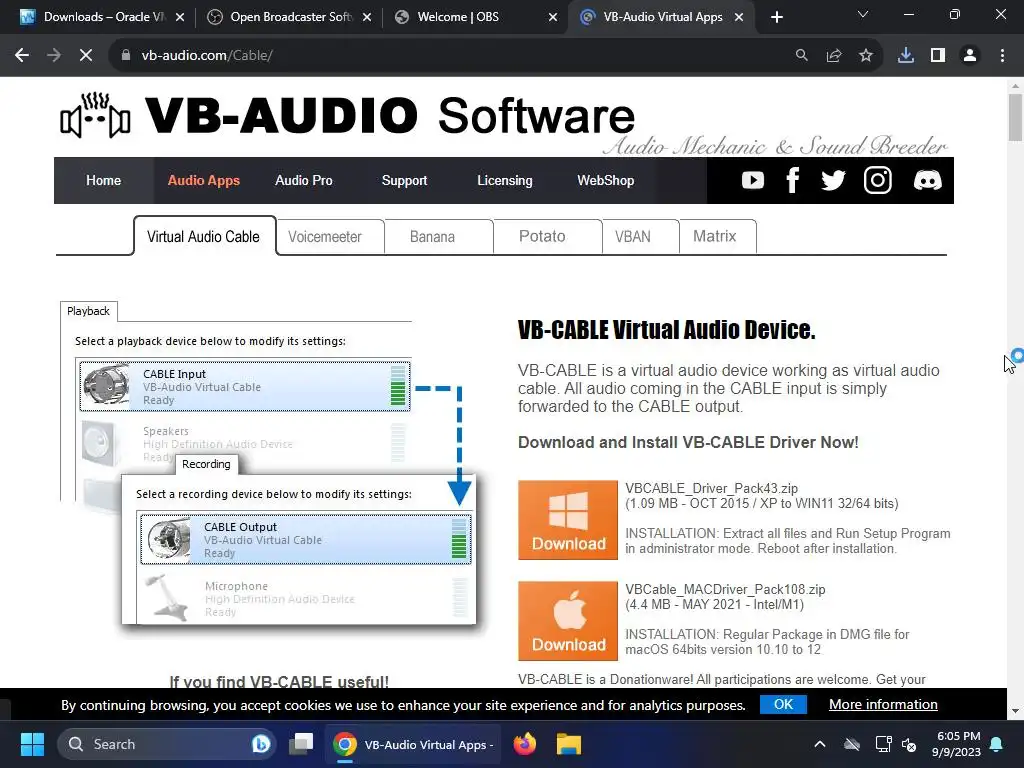The width and height of the screenshot is (1024, 768).
Task: Bookmark this tab with star icon
Action: (866, 56)
